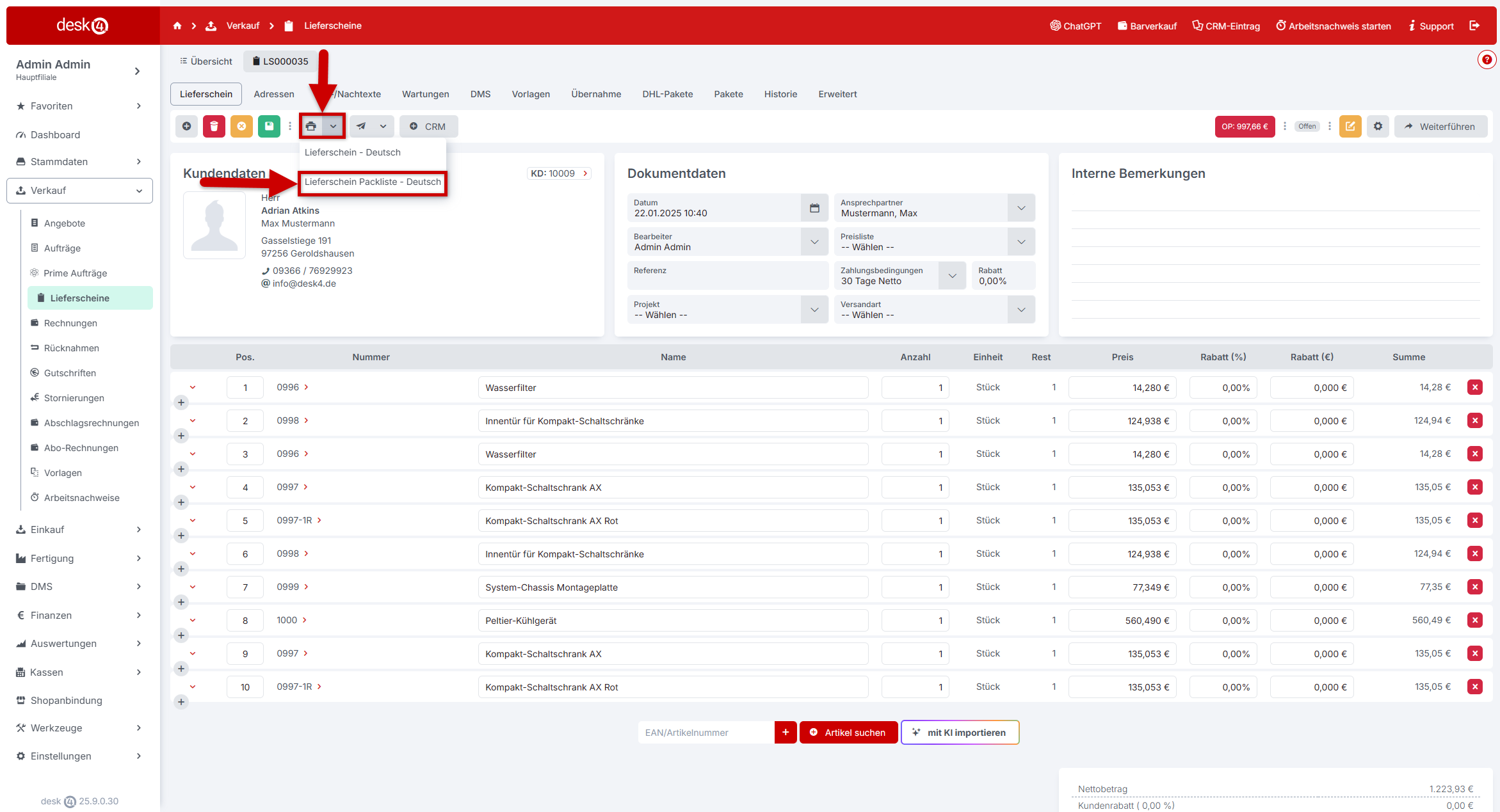
Task: Open the Ansprechpartner dropdown
Action: pos(1021,208)
